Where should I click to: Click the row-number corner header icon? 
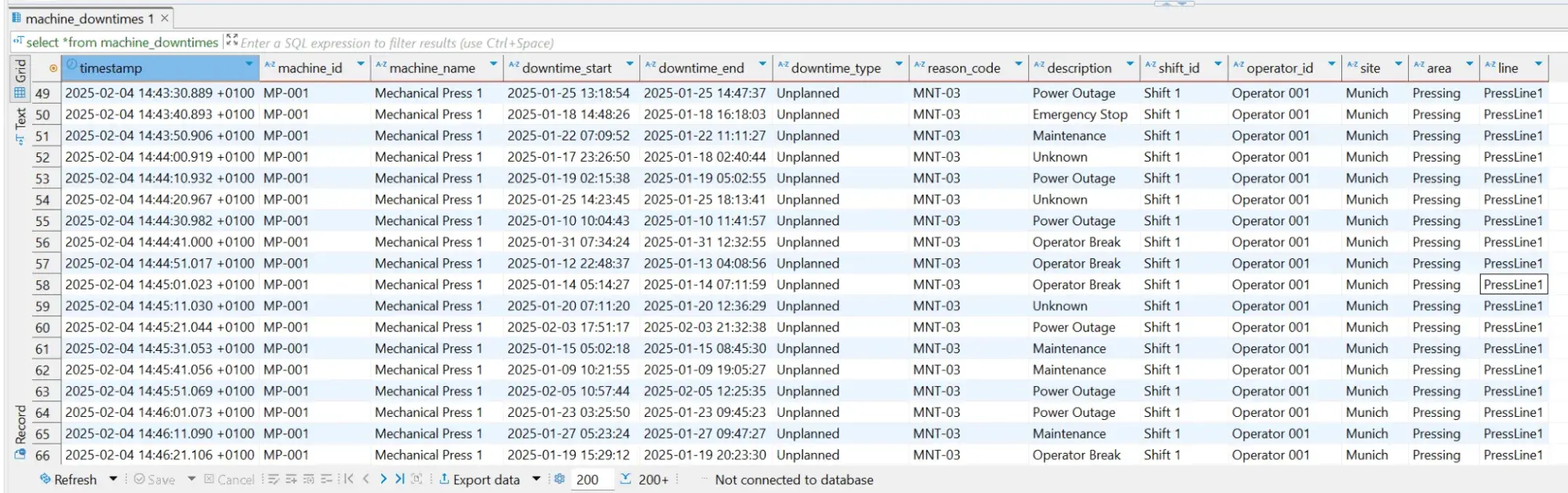53,68
